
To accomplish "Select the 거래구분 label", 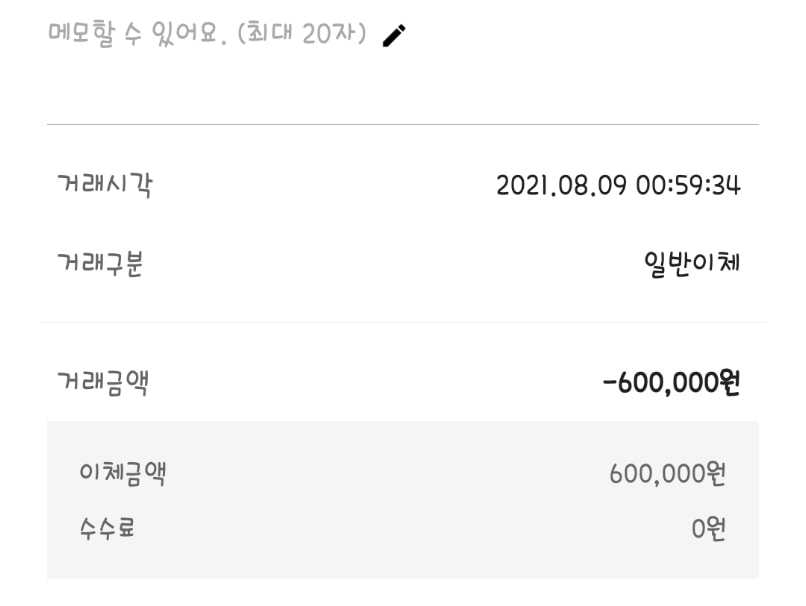I will tap(100, 265).
